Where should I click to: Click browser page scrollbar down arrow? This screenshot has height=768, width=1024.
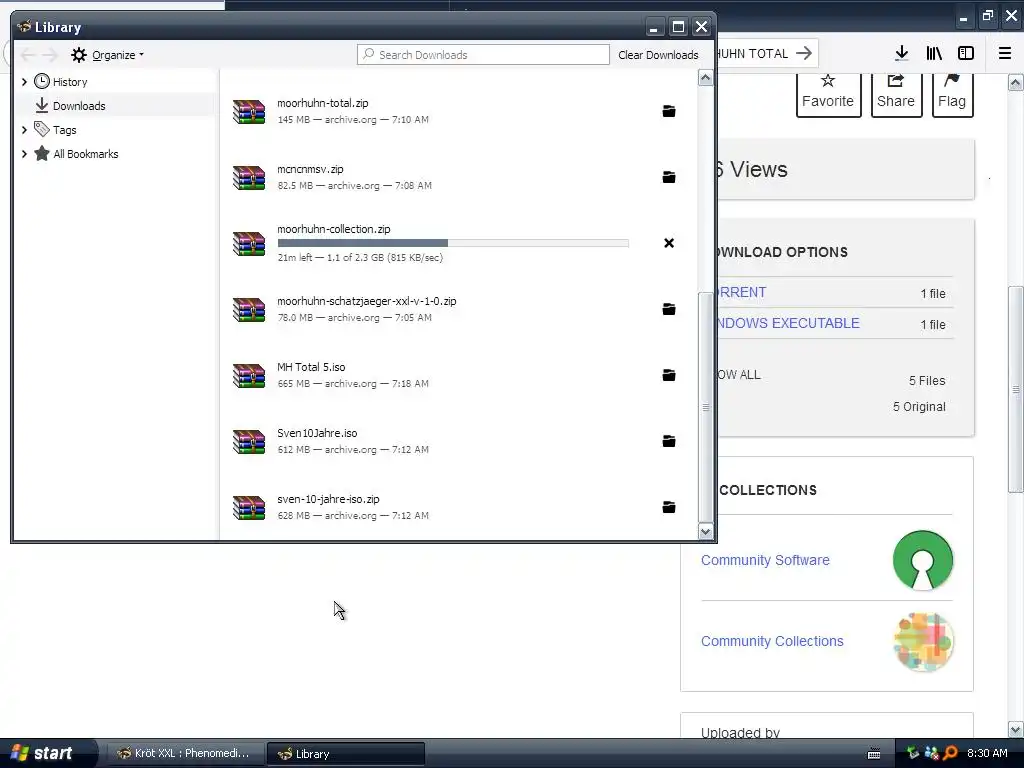[1015, 729]
